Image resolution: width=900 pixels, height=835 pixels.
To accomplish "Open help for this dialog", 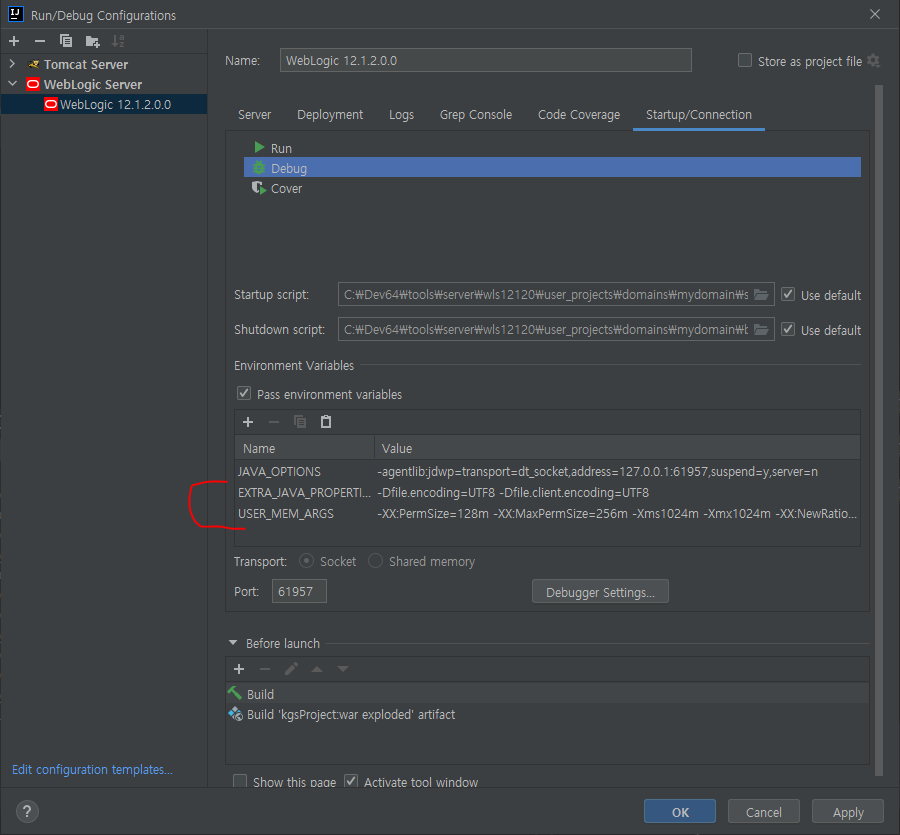I will pyautogui.click(x=27, y=811).
